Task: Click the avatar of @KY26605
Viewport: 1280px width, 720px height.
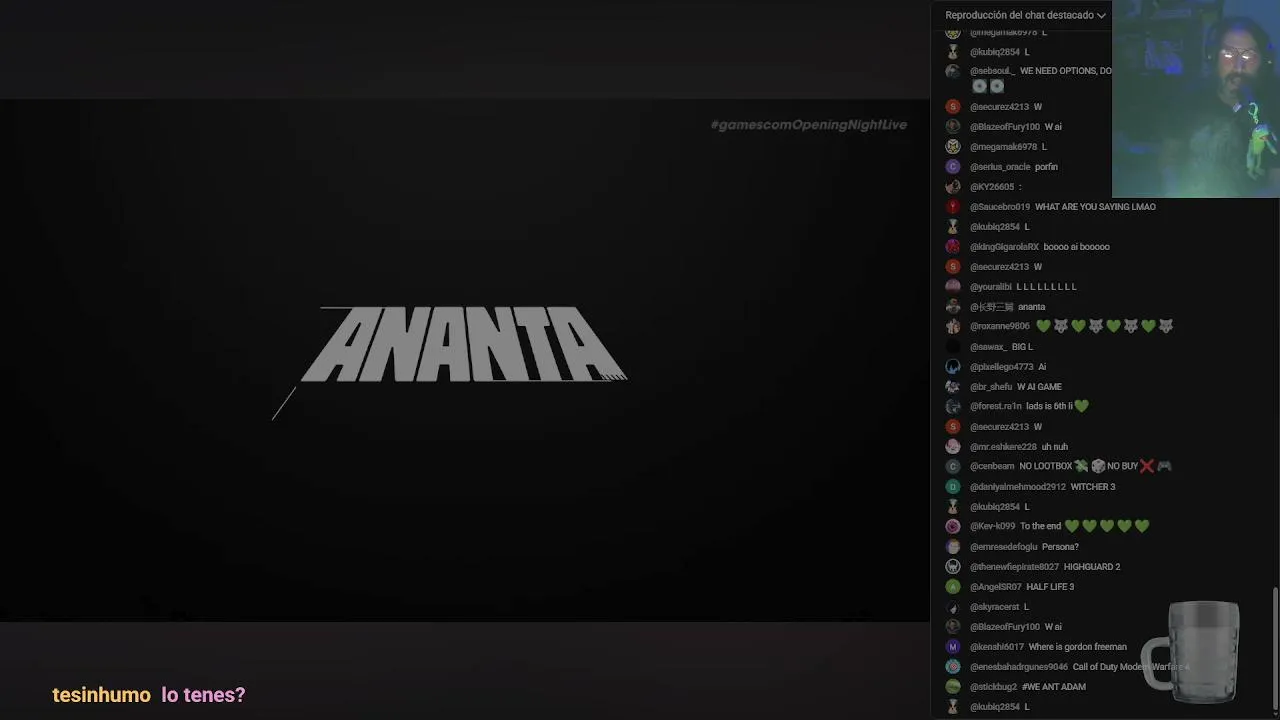Action: click(953, 187)
